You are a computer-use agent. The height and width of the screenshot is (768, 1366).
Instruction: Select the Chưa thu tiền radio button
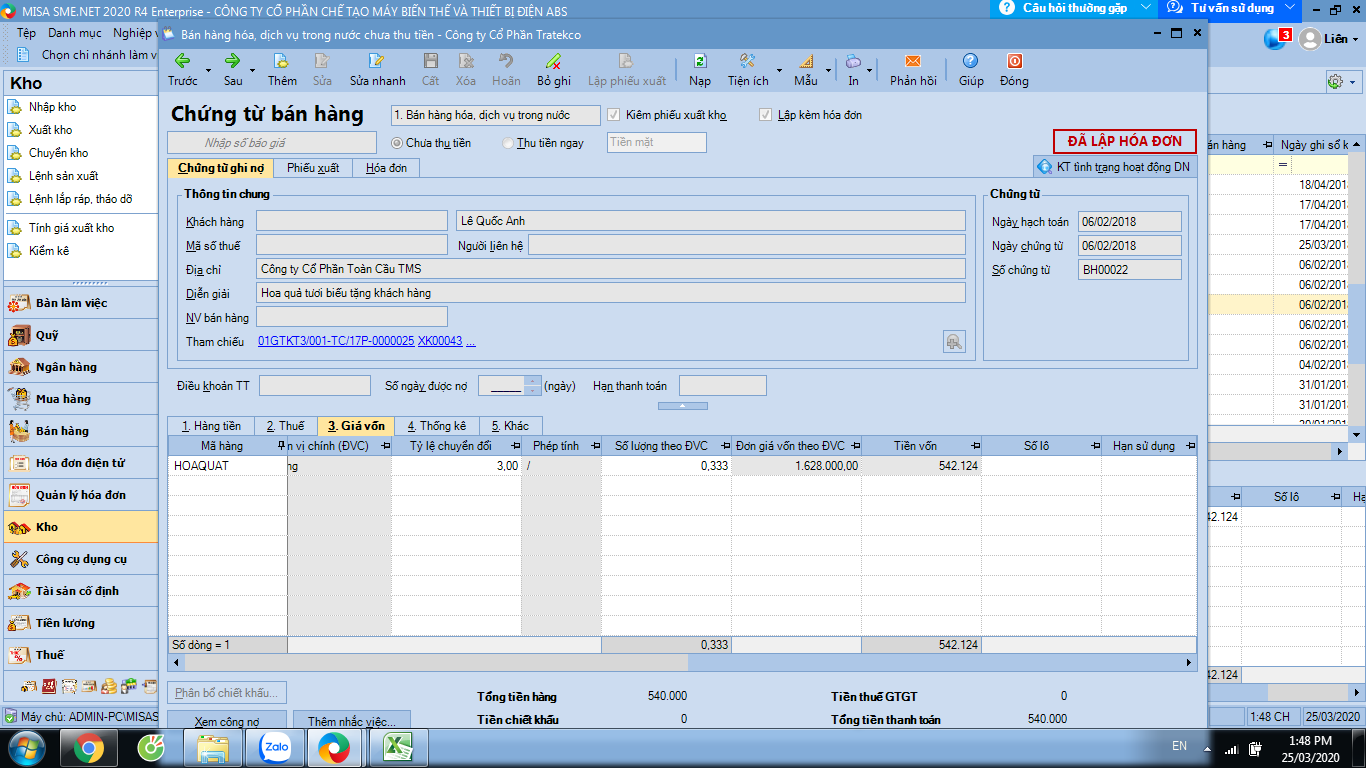[x=397, y=143]
